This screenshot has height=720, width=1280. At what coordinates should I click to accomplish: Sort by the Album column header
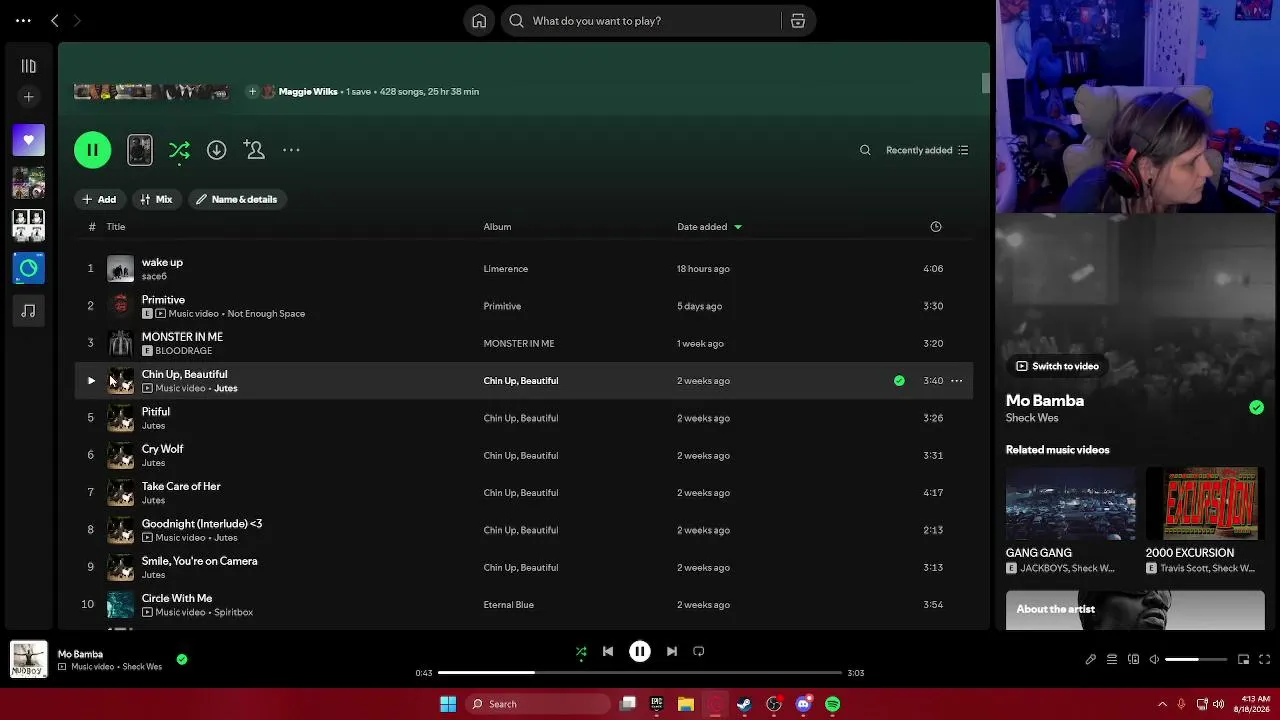click(x=497, y=227)
